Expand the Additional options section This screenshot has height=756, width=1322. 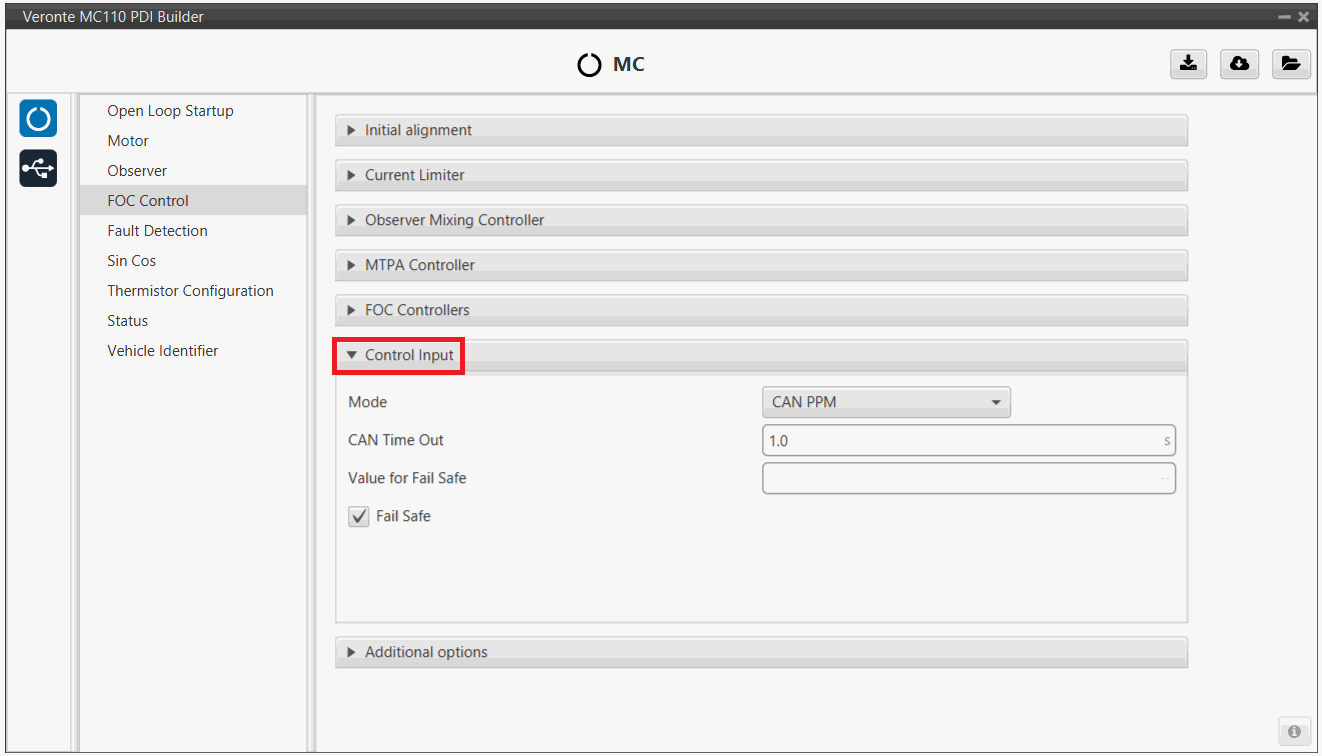point(426,652)
